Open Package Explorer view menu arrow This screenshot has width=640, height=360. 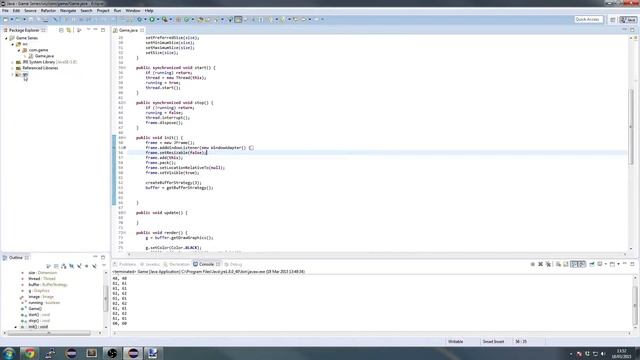pyautogui.click(x=88, y=30)
